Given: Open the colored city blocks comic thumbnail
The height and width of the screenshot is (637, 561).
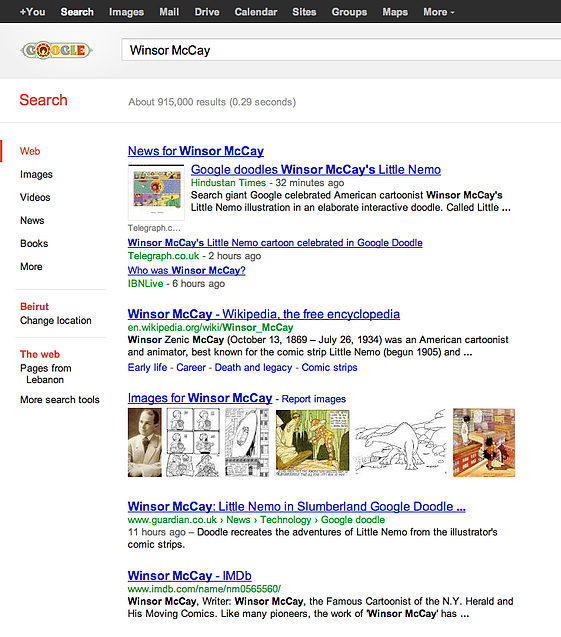Looking at the screenshot, I should (484, 442).
